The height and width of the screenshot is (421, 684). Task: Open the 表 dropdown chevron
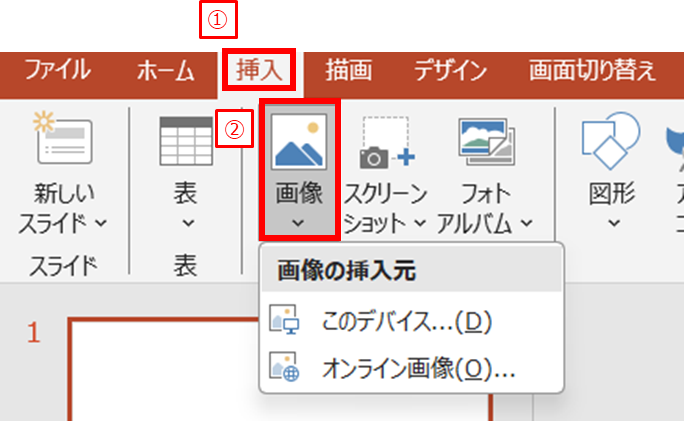pyautogui.click(x=186, y=222)
